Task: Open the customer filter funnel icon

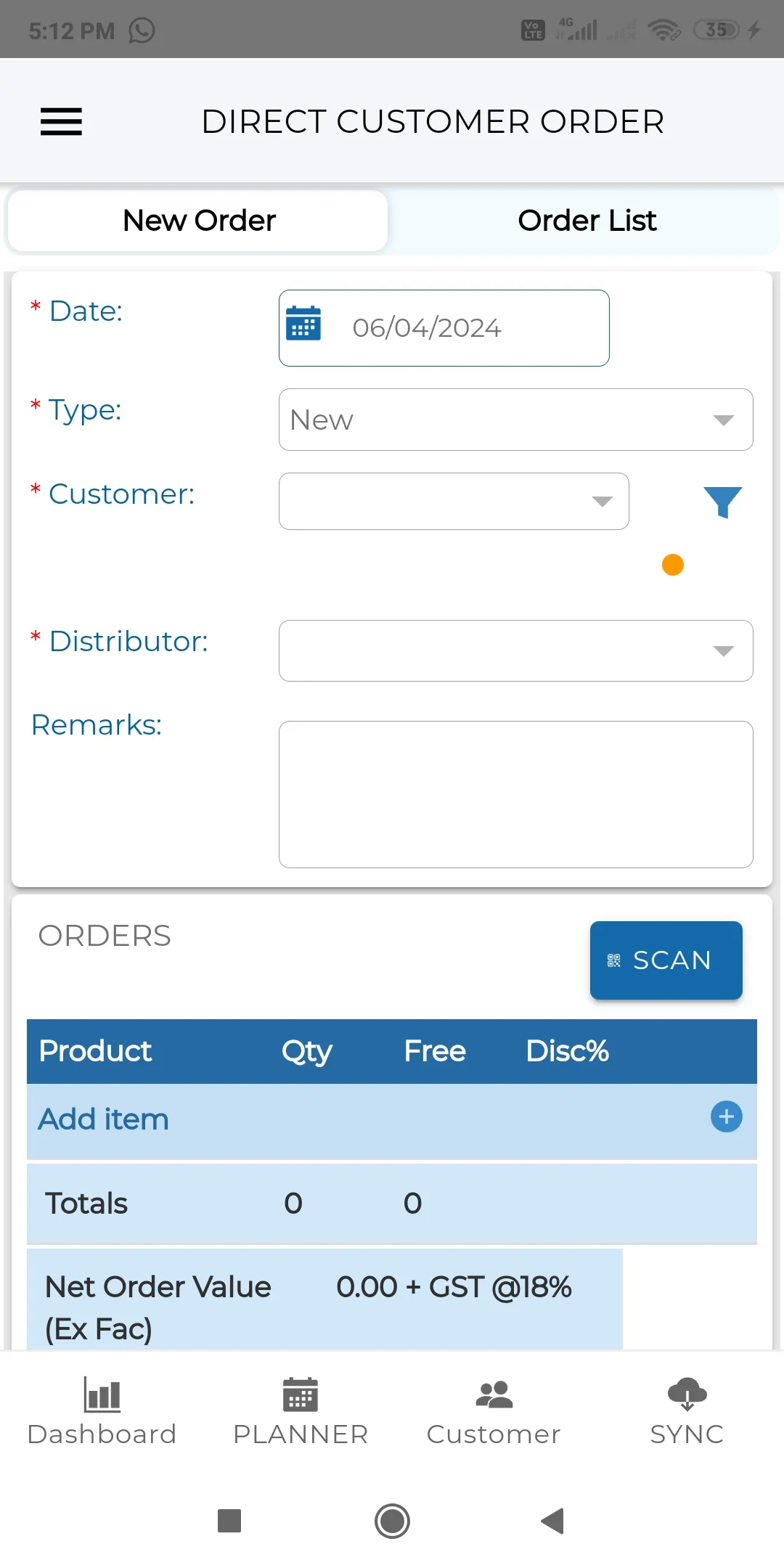Action: pyautogui.click(x=722, y=502)
